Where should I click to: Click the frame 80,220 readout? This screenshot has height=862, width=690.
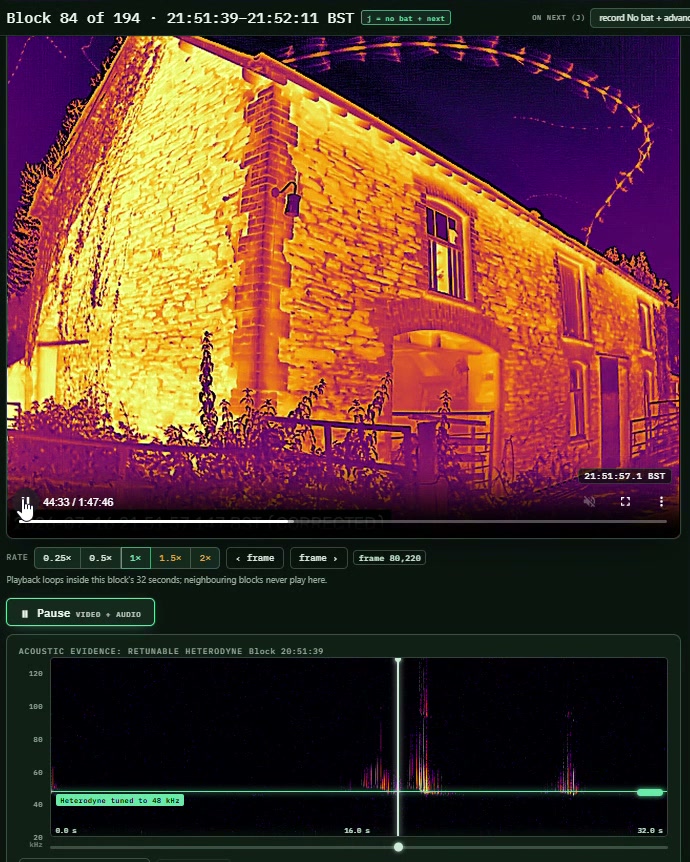(389, 558)
